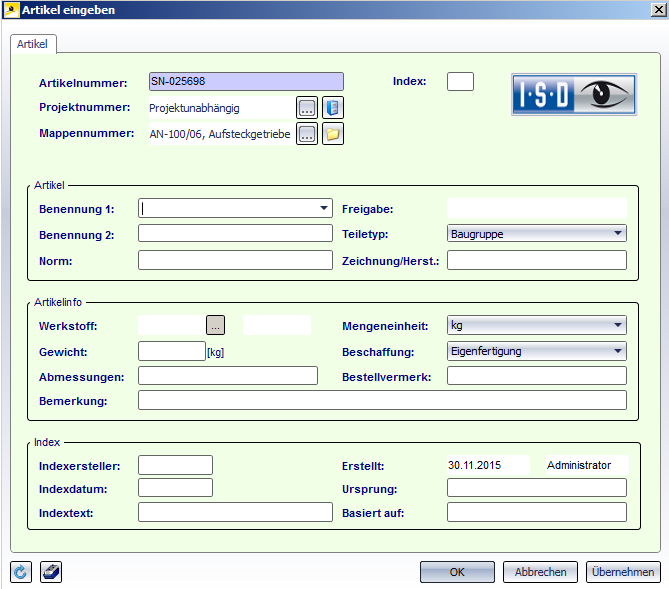This screenshot has width=669, height=589.
Task: Click the Artikelnummer field with SN-025698
Action: click(x=245, y=82)
